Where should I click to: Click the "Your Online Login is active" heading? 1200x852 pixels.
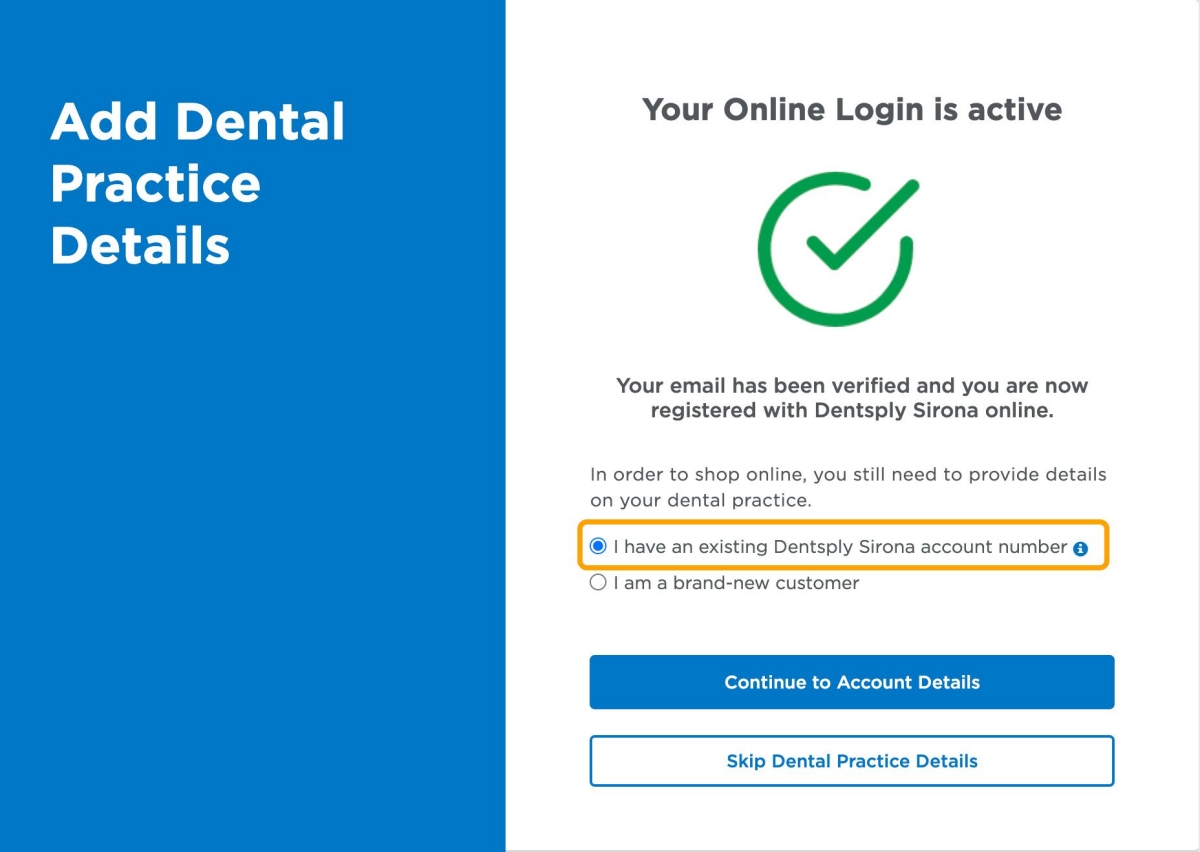click(851, 109)
